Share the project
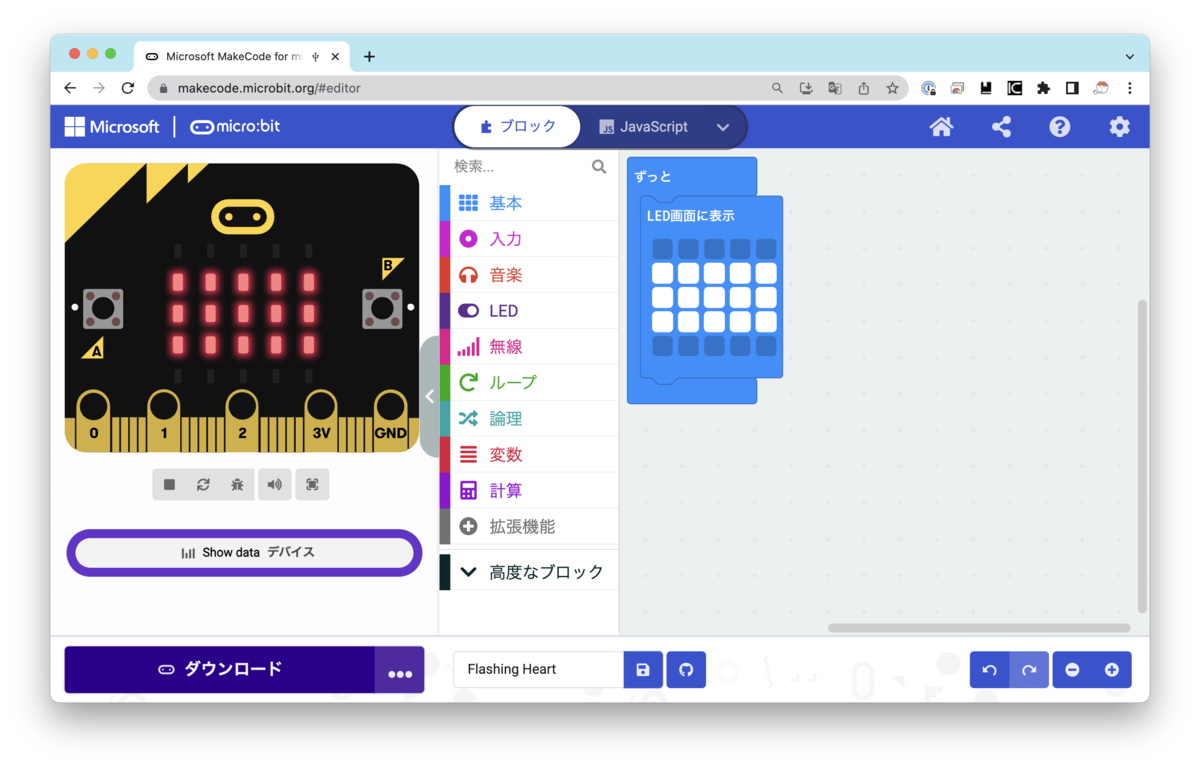Image resolution: width=1200 pixels, height=769 pixels. (1001, 127)
